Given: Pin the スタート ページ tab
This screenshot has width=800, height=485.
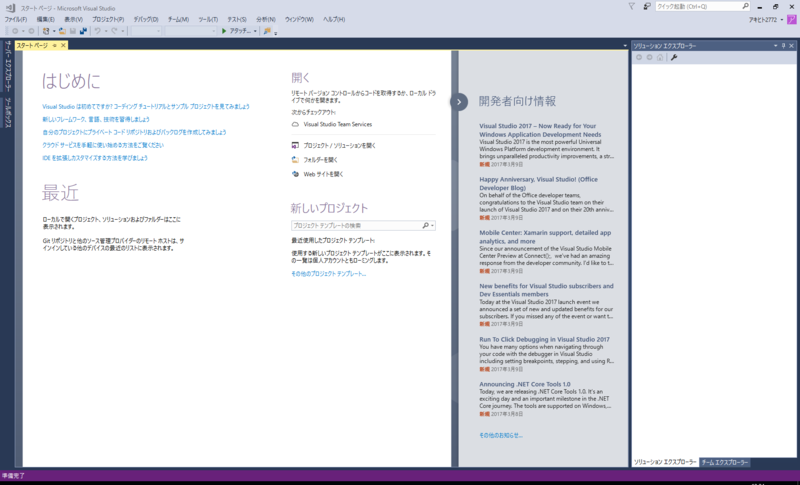Looking at the screenshot, I should click(55, 45).
